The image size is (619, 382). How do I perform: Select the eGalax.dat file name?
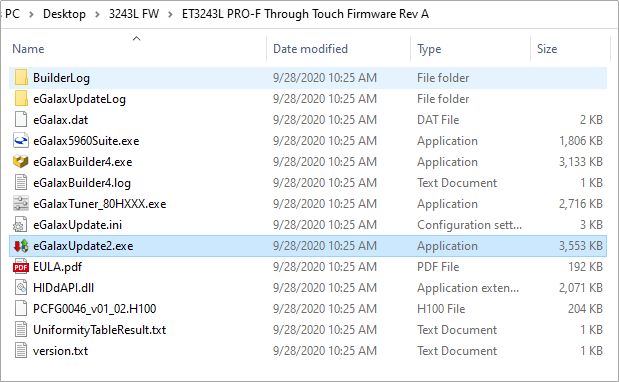tap(60, 120)
